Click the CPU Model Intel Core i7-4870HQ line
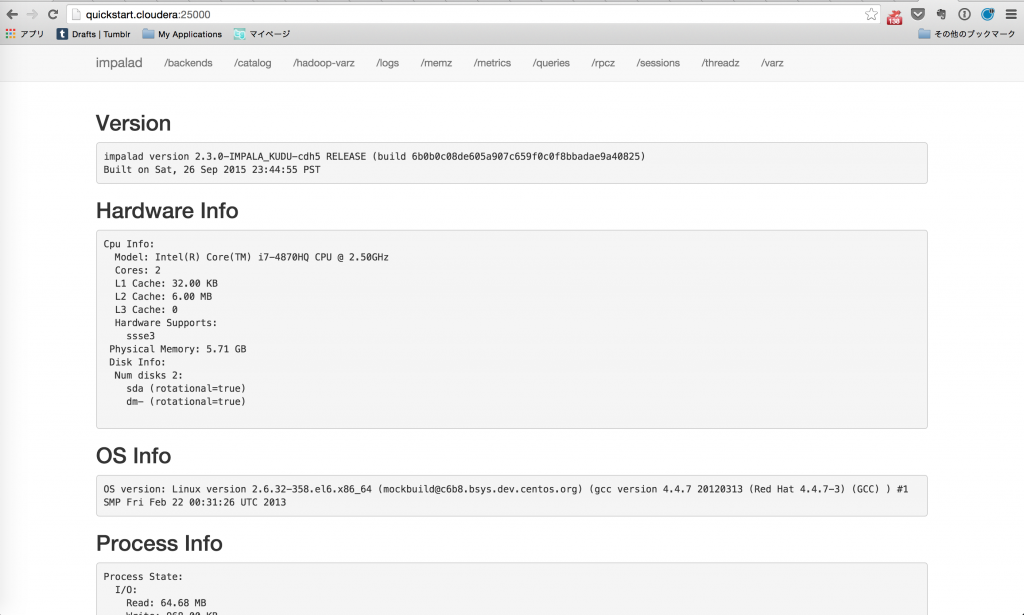The height and width of the screenshot is (615, 1024). click(251, 257)
